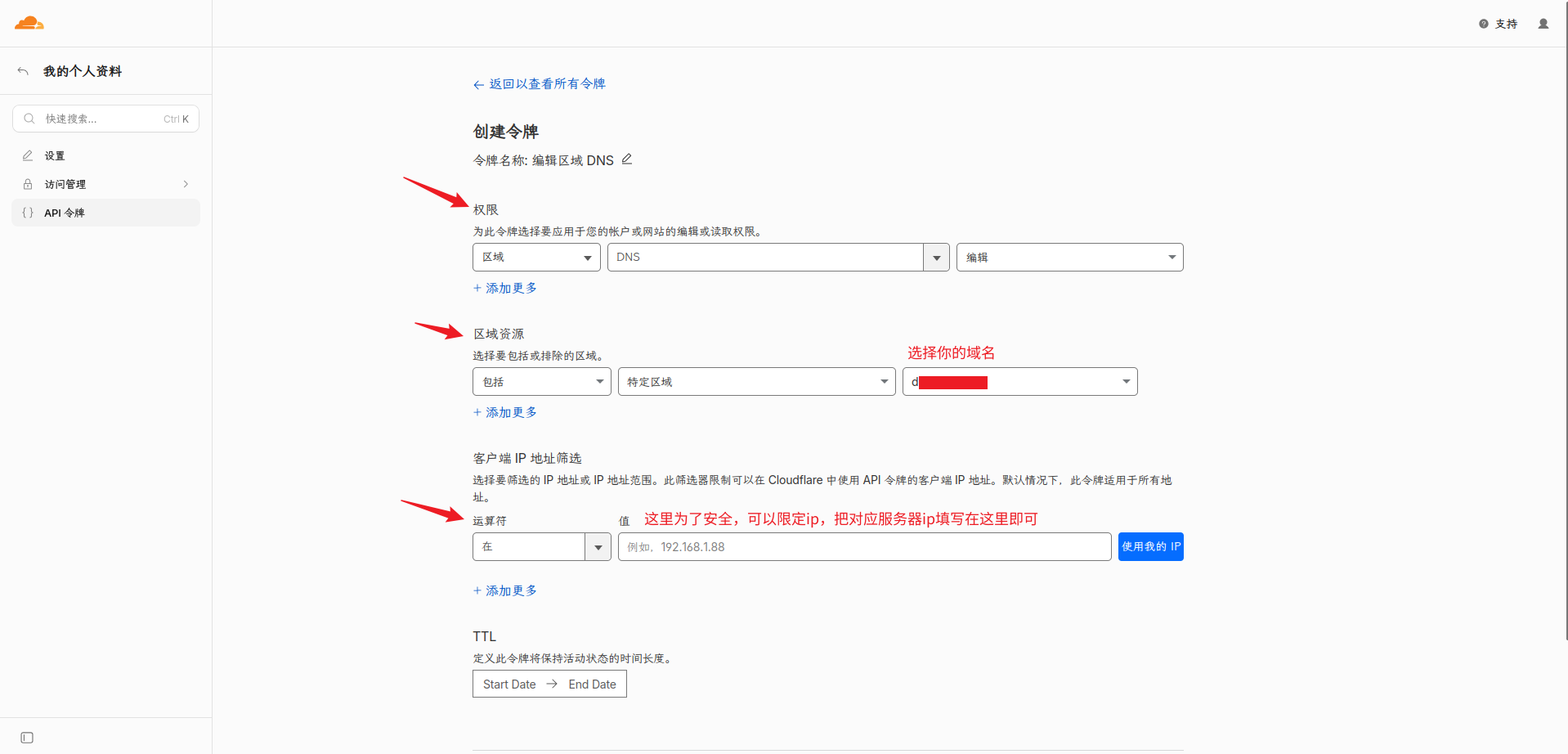Click the End Date field in TTL

coord(593,684)
